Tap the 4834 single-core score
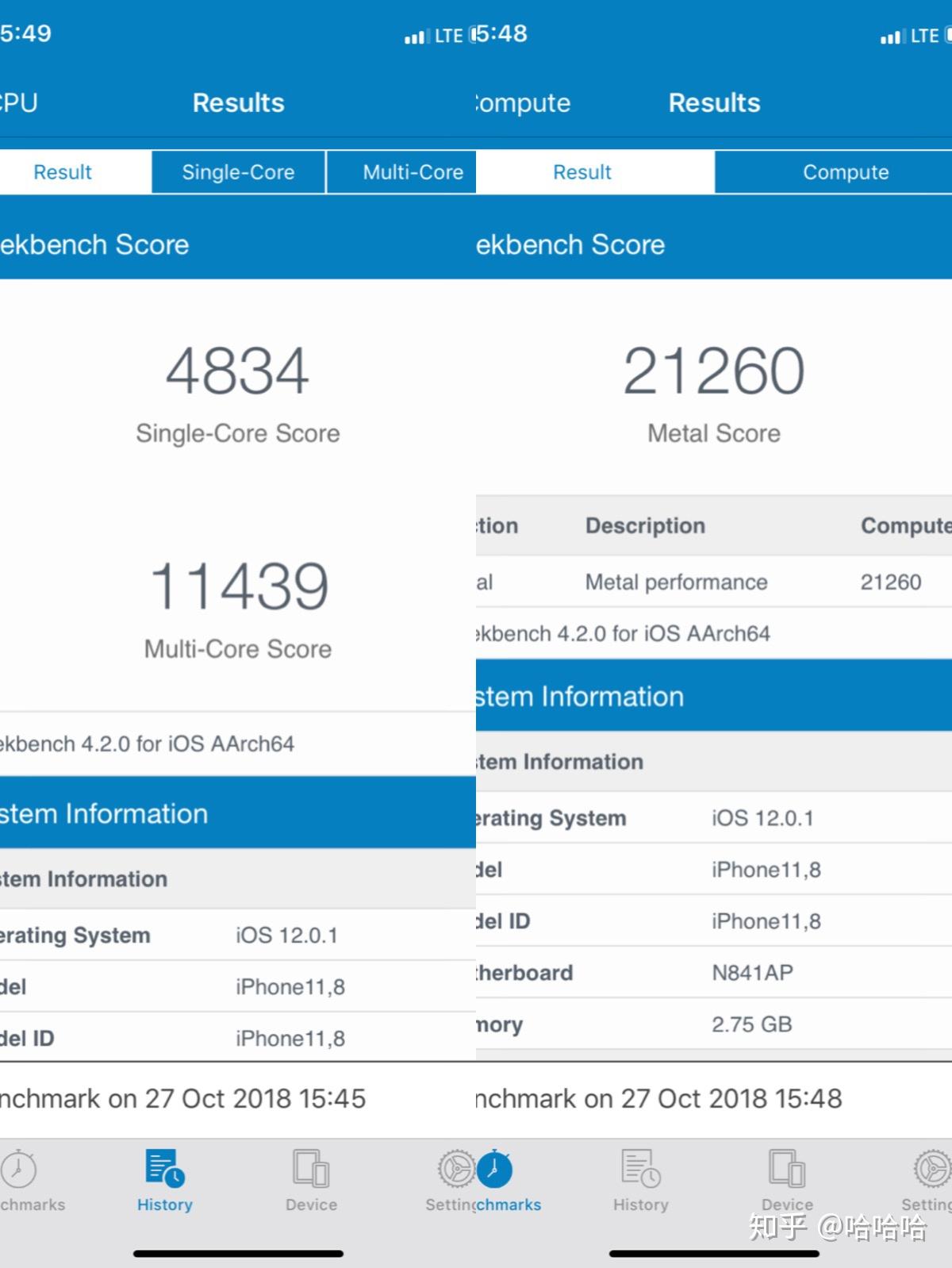The image size is (952, 1268). click(x=237, y=371)
